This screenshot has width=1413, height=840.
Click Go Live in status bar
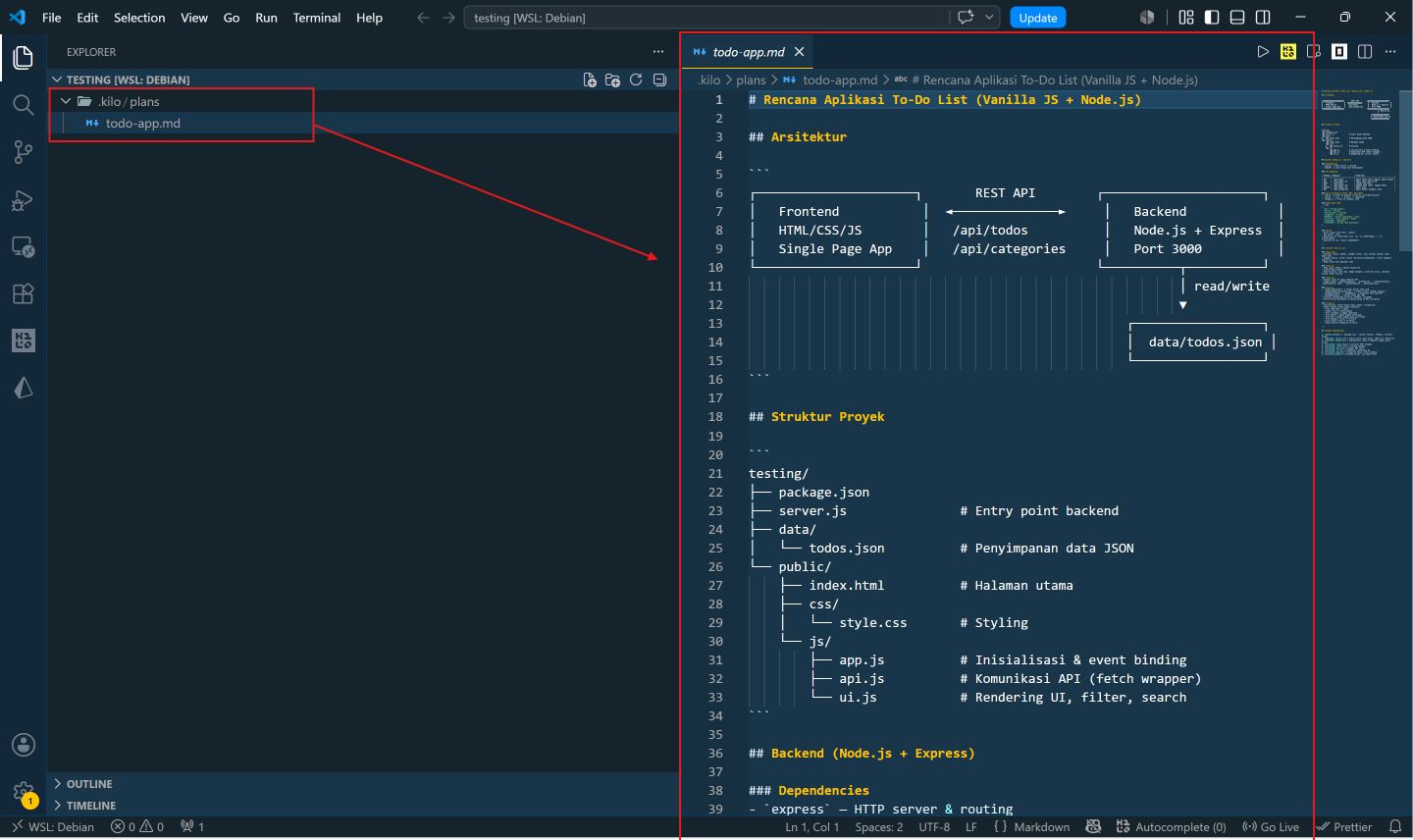coord(1271,827)
